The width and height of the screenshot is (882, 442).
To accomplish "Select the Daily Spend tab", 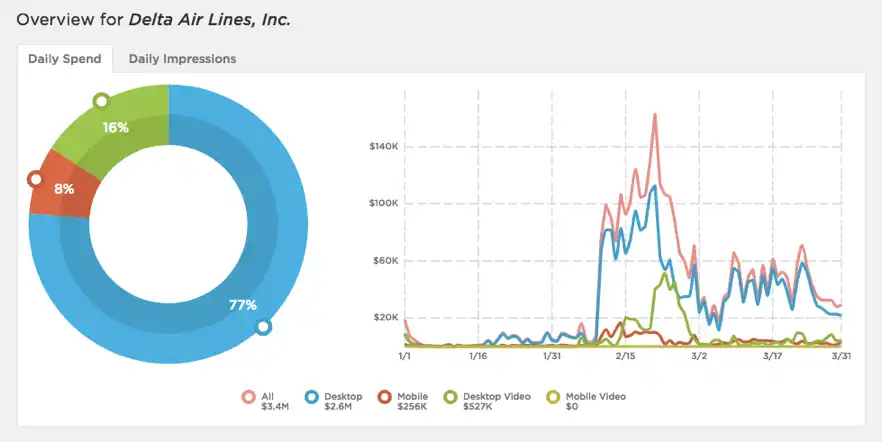I will click(x=65, y=59).
